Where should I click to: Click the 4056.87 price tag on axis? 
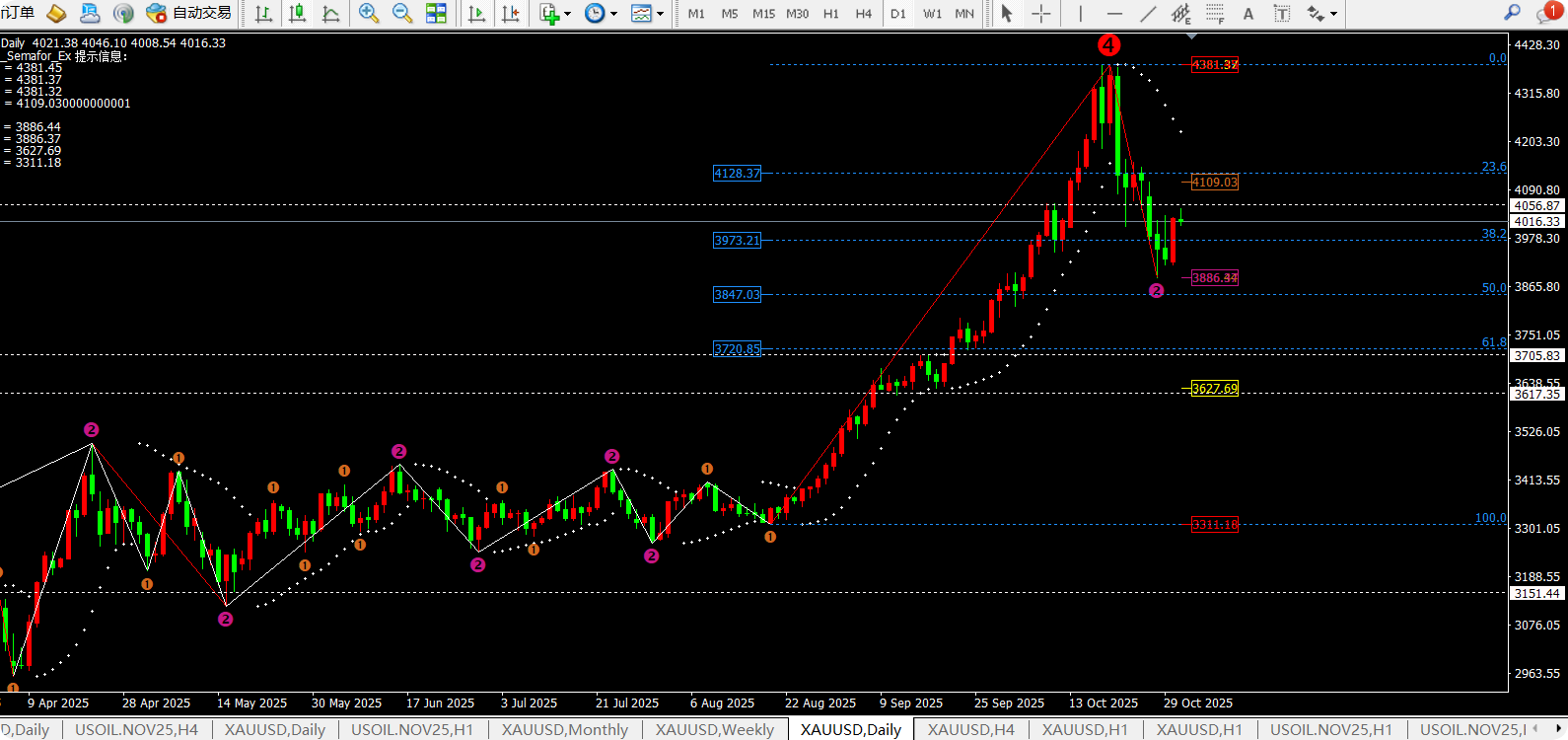(1537, 206)
